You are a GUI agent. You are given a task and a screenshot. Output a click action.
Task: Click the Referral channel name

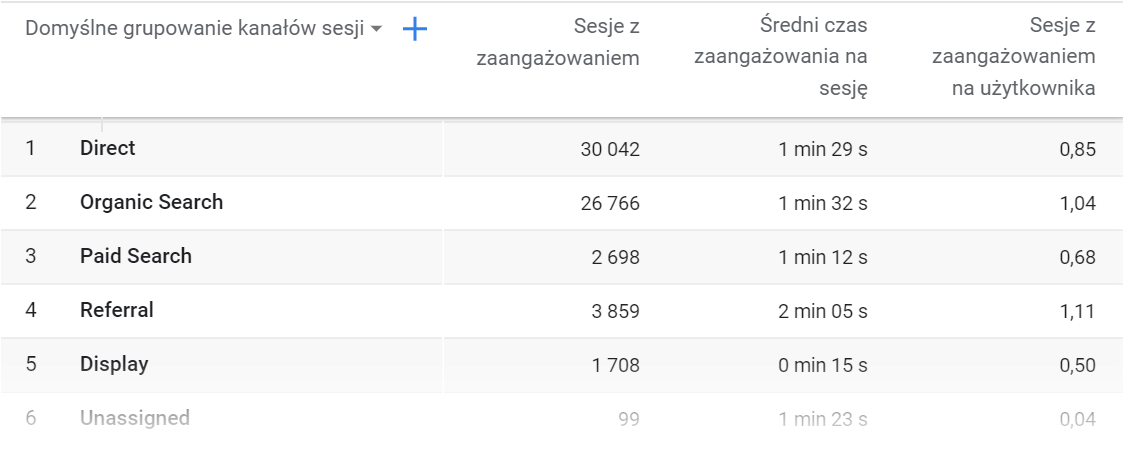pos(117,310)
